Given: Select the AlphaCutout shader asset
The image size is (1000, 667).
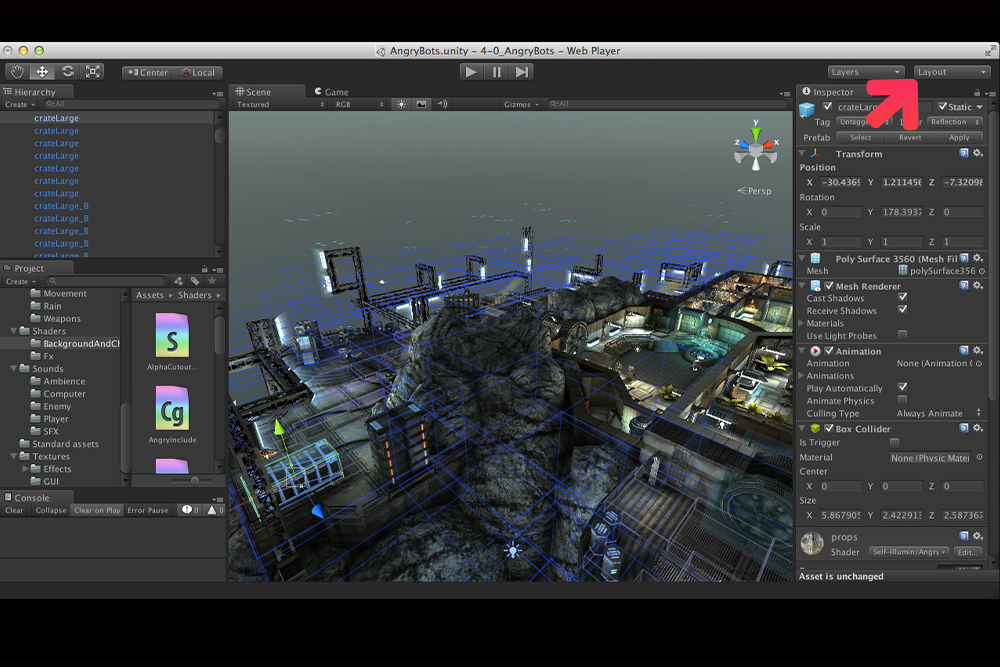Looking at the screenshot, I should tap(172, 342).
